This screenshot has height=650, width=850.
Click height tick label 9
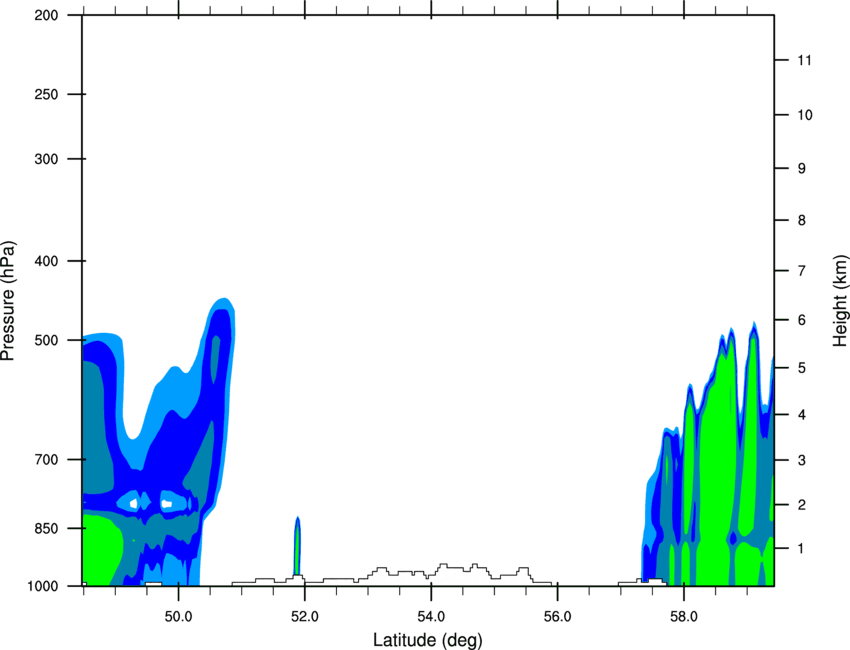[x=802, y=169]
